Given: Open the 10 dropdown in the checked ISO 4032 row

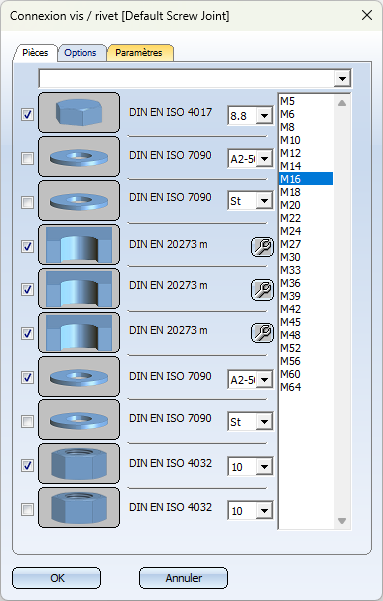Looking at the screenshot, I should pyautogui.click(x=265, y=467).
